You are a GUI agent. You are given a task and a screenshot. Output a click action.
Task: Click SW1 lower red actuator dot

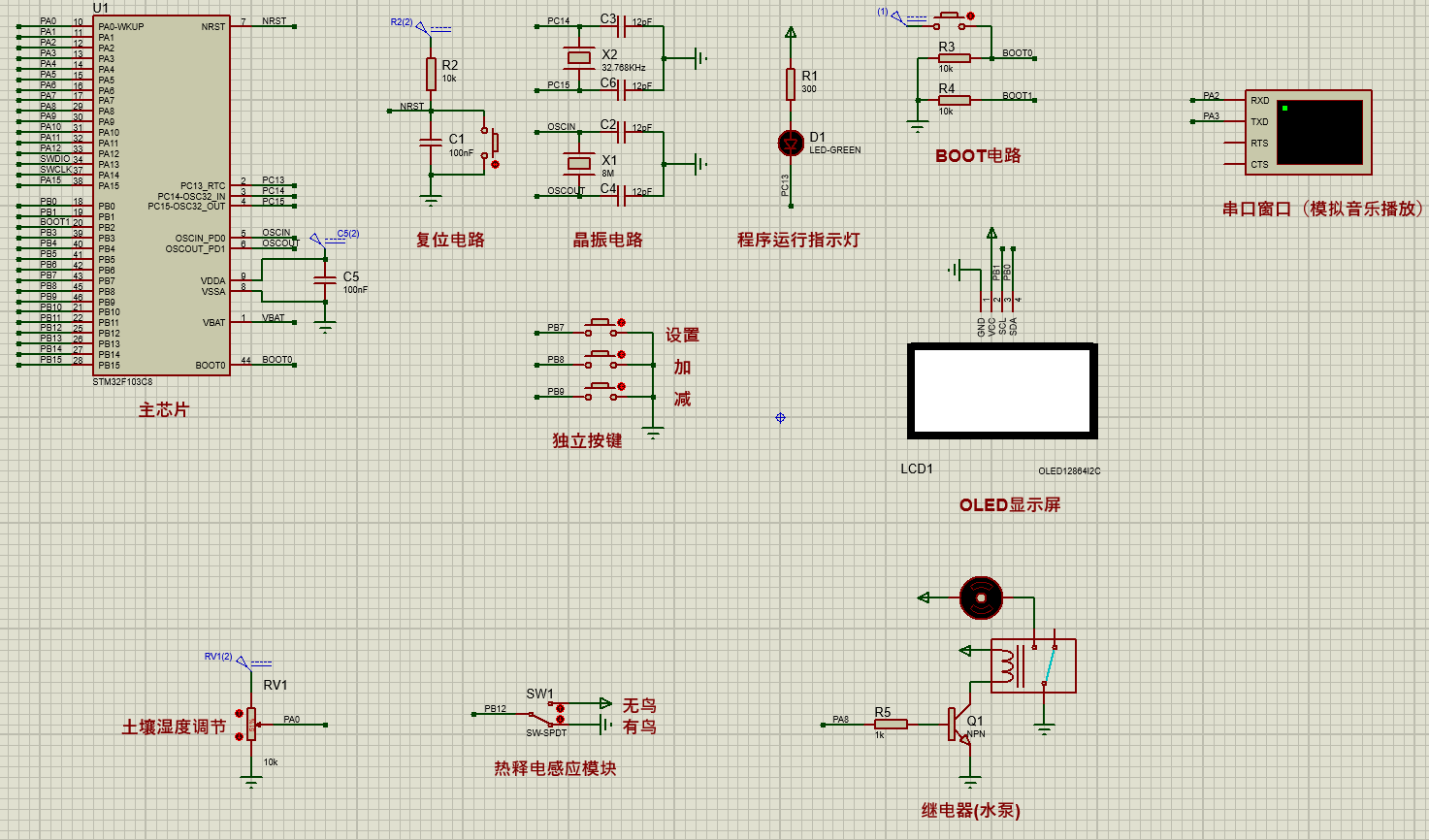pos(561,719)
